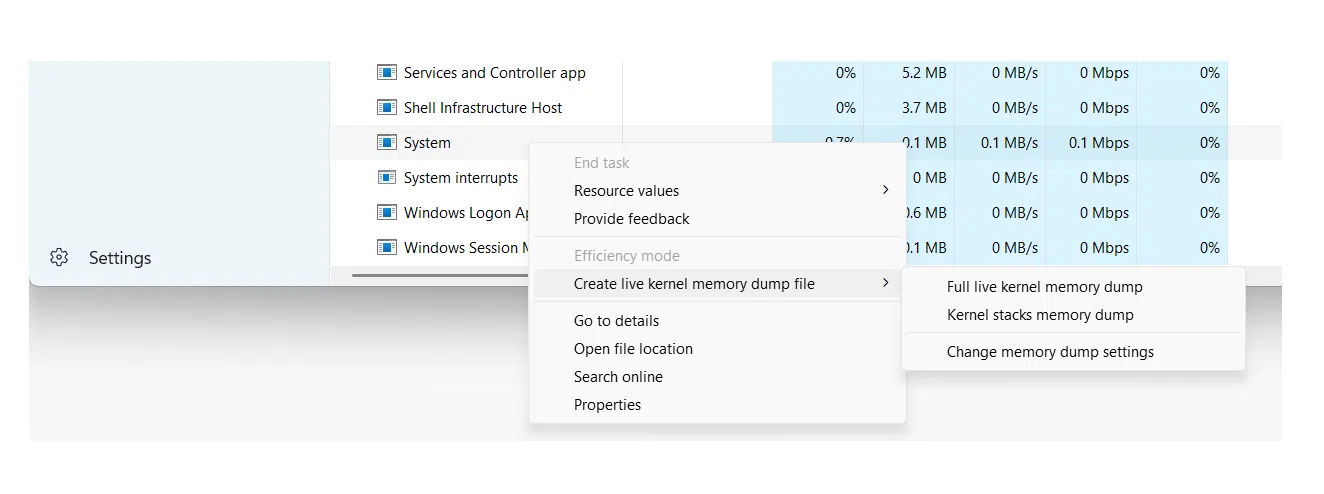Click the Windows Session Manager process icon

(x=387, y=248)
